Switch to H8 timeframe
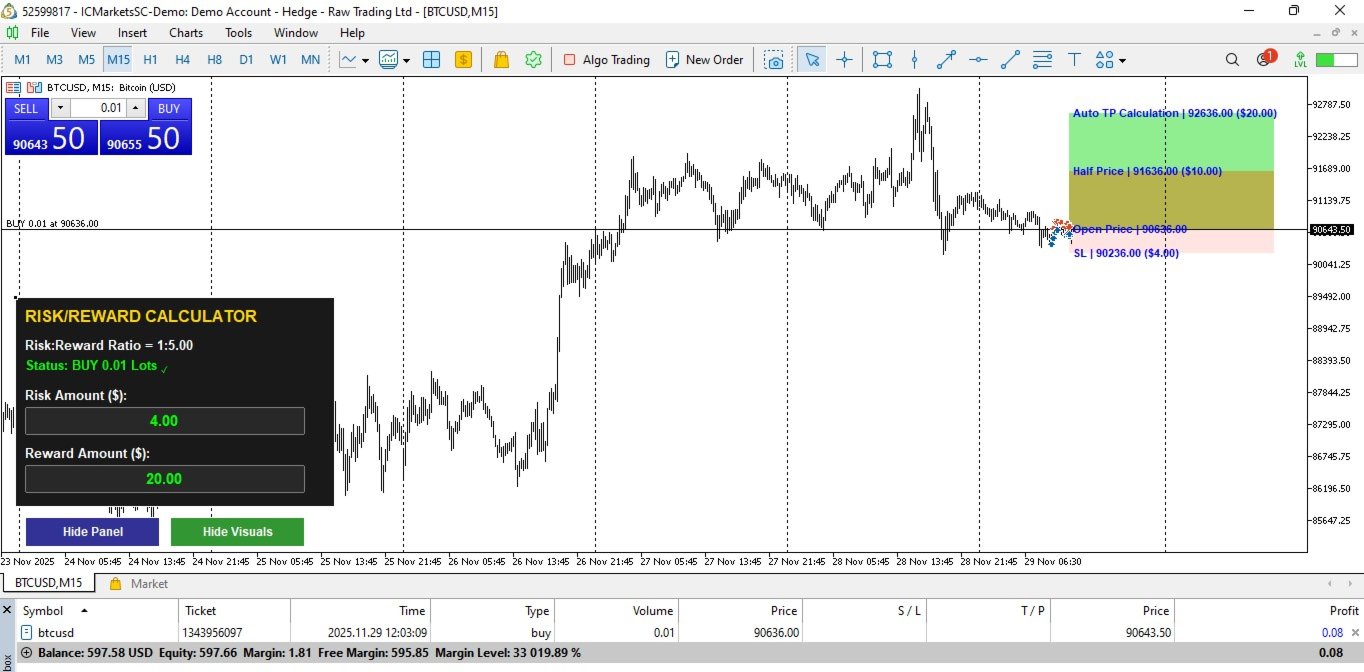 click(x=214, y=60)
